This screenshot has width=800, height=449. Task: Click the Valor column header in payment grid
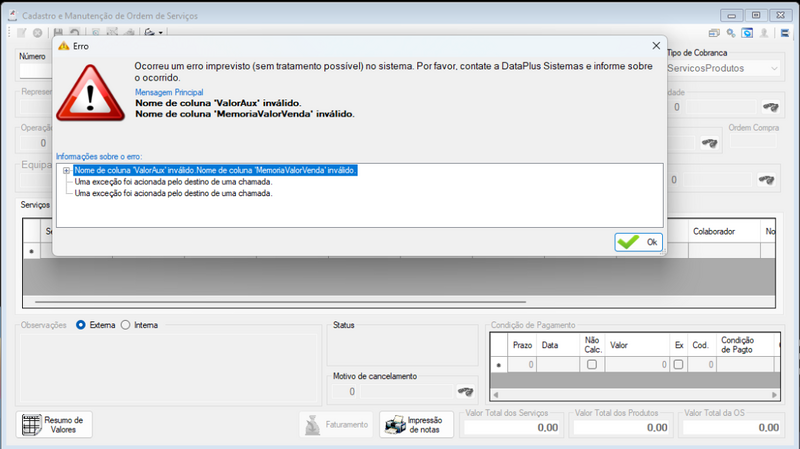pyautogui.click(x=637, y=345)
